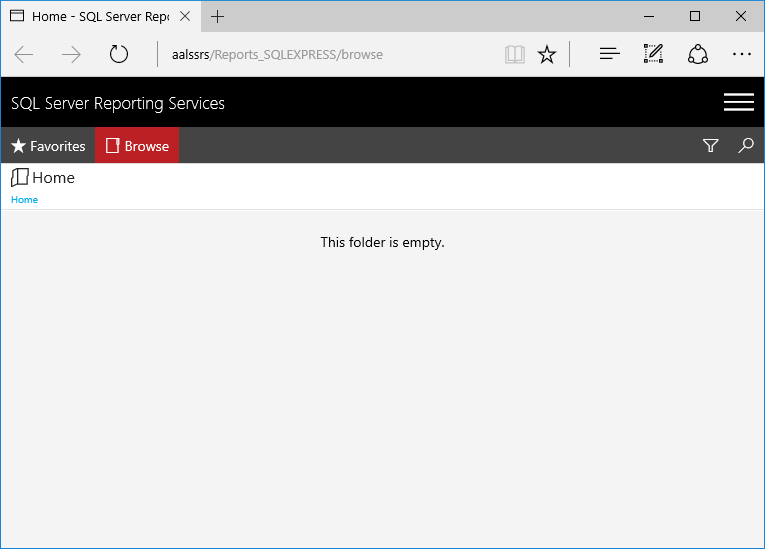Share this web page

click(698, 54)
